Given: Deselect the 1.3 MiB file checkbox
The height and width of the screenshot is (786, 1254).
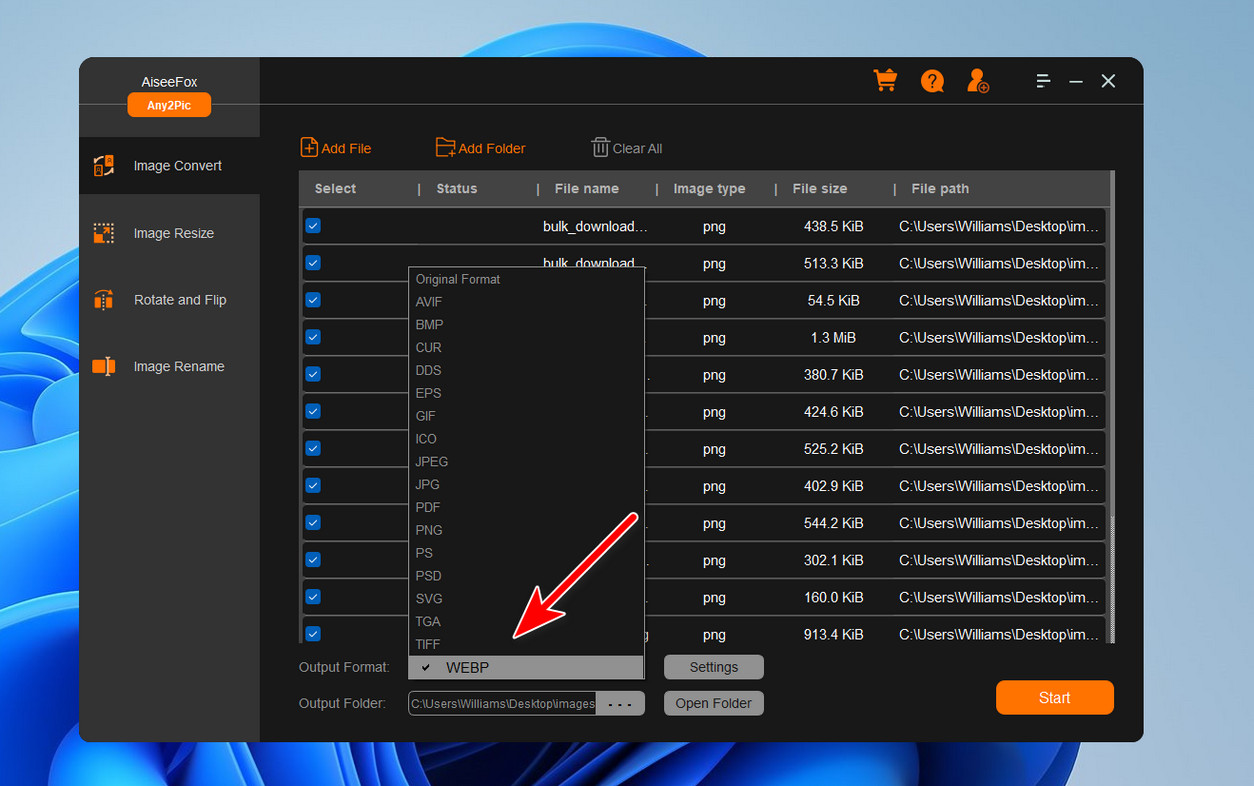Looking at the screenshot, I should pyautogui.click(x=313, y=337).
